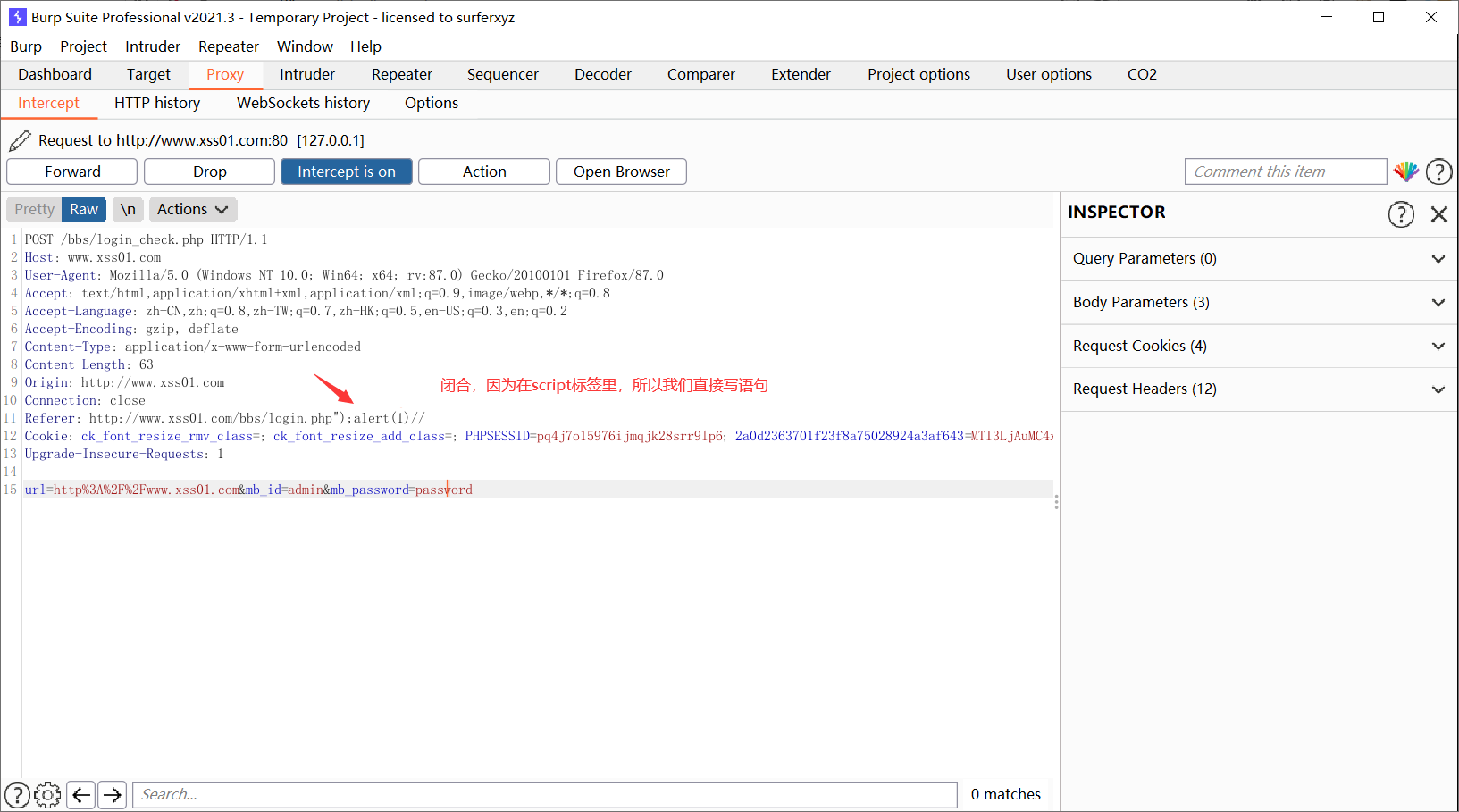Click the Cookie header line

tap(539, 436)
